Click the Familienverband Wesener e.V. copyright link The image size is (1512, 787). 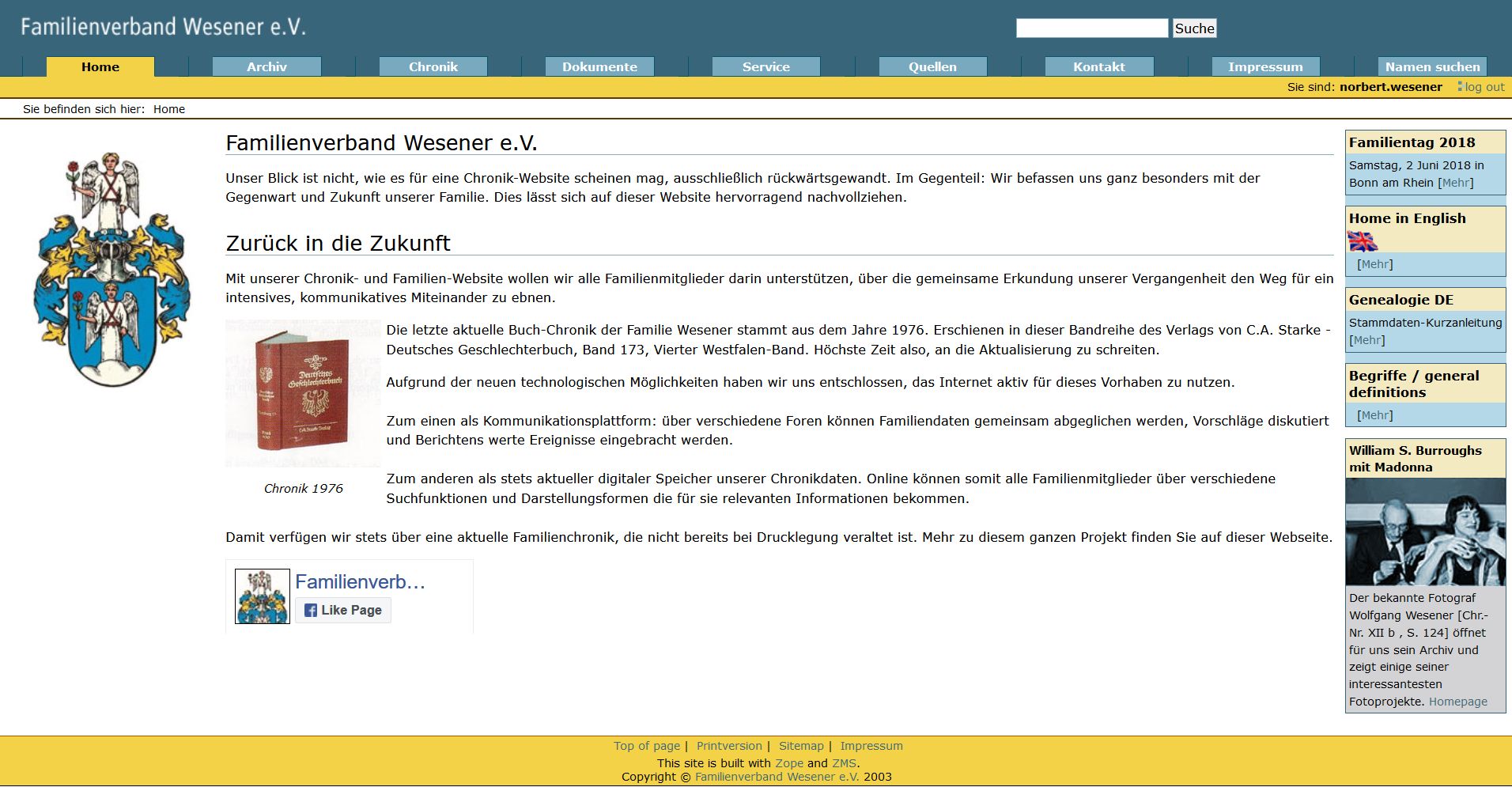777,777
